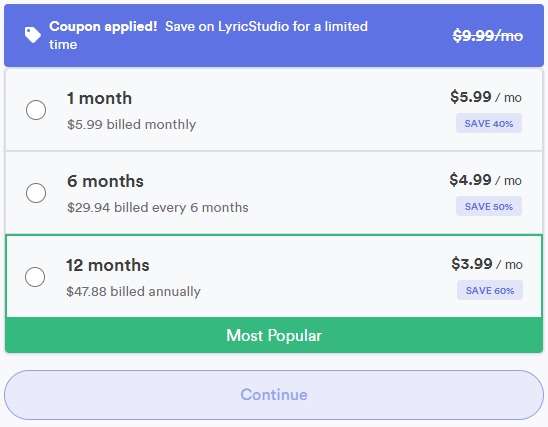Select the 6 months radio button
Viewport: 548px width, 427px height.
coord(36,193)
